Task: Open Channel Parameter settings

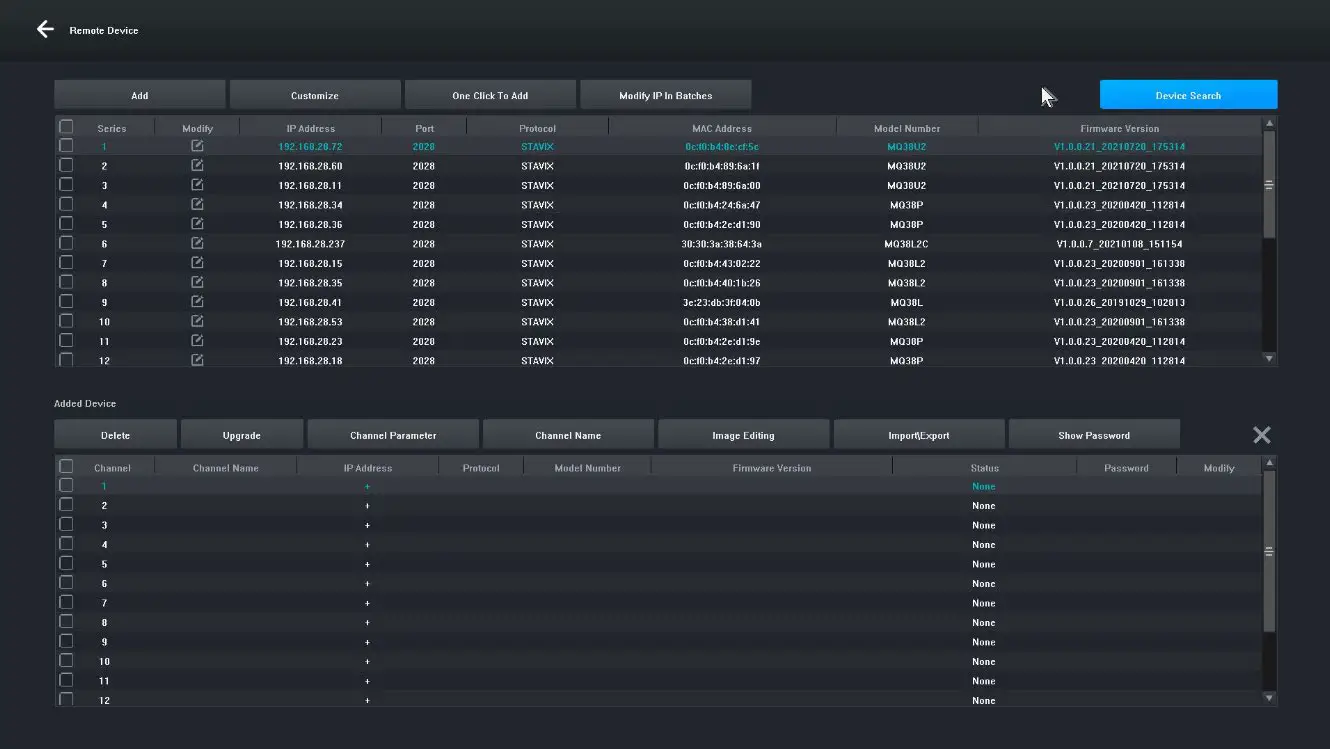Action: click(x=393, y=435)
